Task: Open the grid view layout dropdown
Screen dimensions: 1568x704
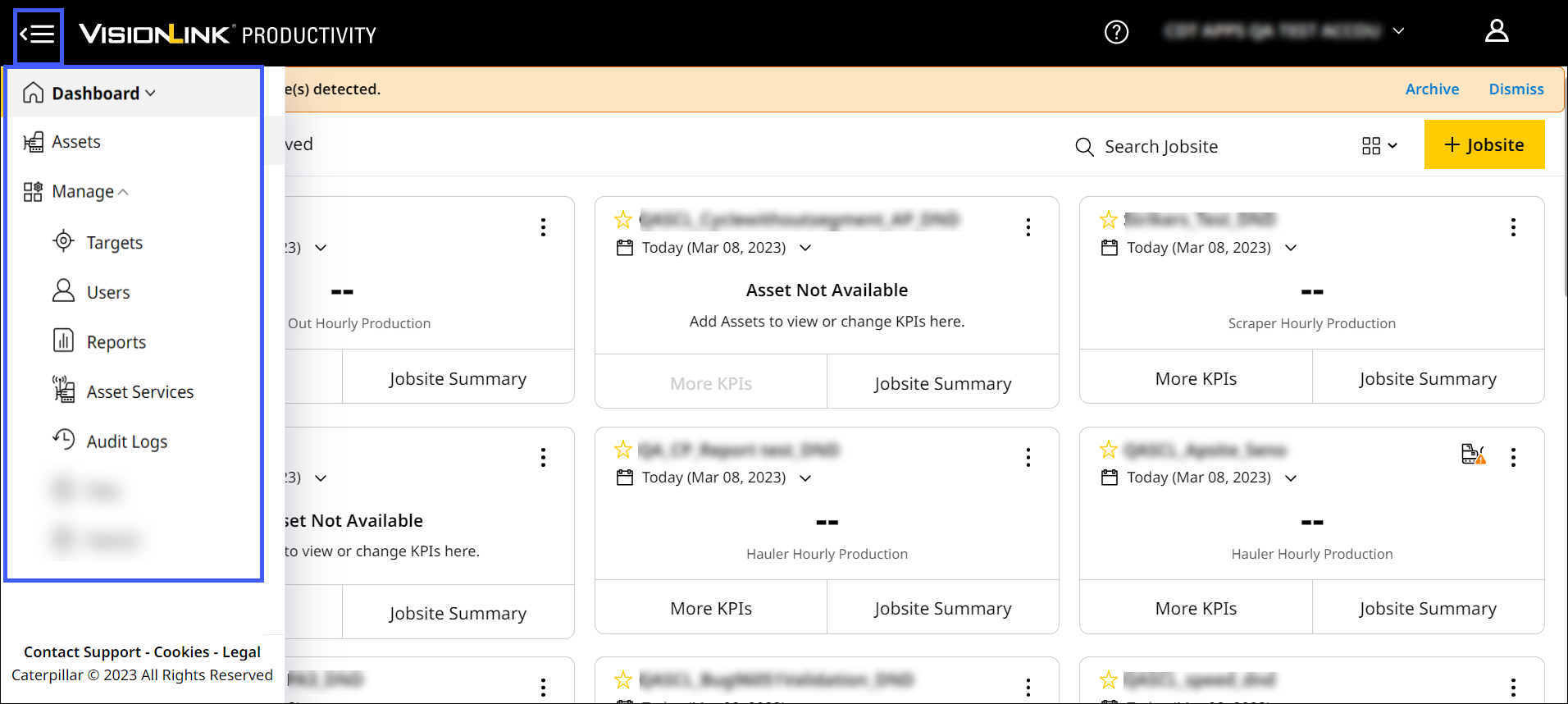Action: 1379,146
